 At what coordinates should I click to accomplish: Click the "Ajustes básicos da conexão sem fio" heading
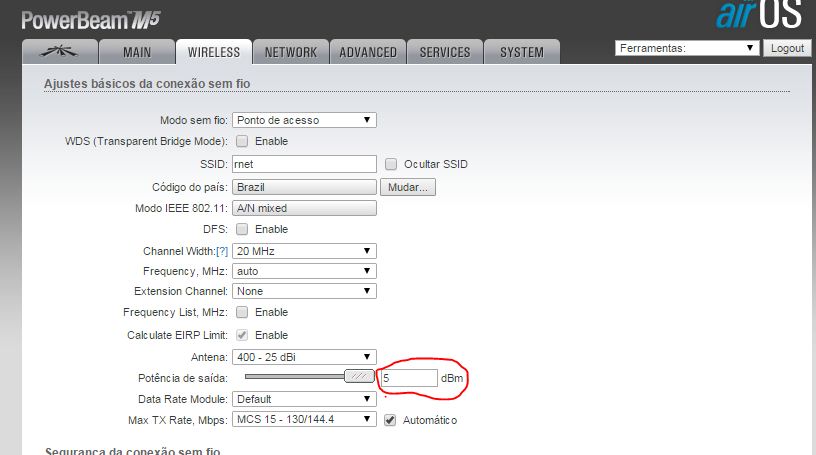147,83
